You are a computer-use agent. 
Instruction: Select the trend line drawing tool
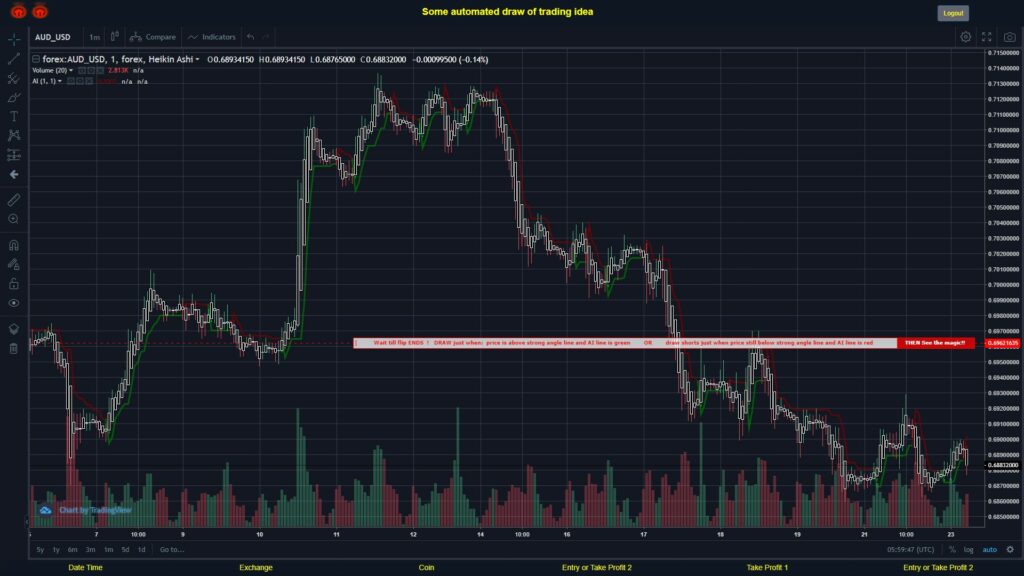coord(14,59)
